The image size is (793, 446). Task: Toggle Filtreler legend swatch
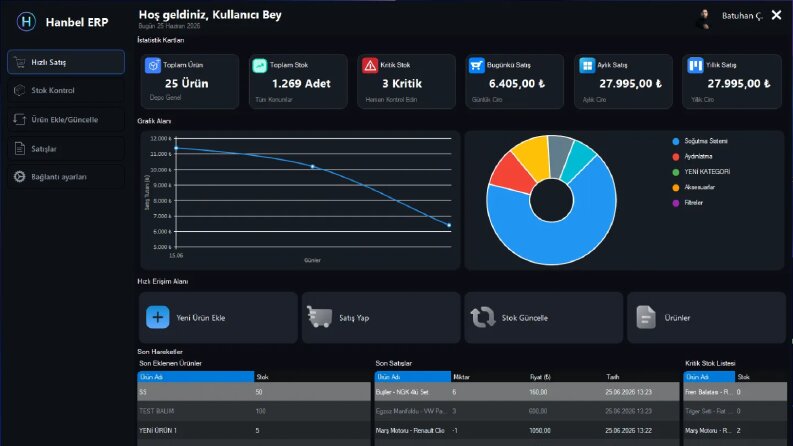(676, 203)
